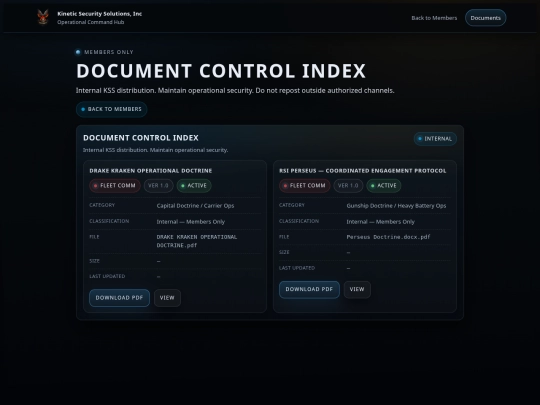The height and width of the screenshot is (405, 540).
Task: Click the INTERNAL badge
Action: pyautogui.click(x=435, y=139)
